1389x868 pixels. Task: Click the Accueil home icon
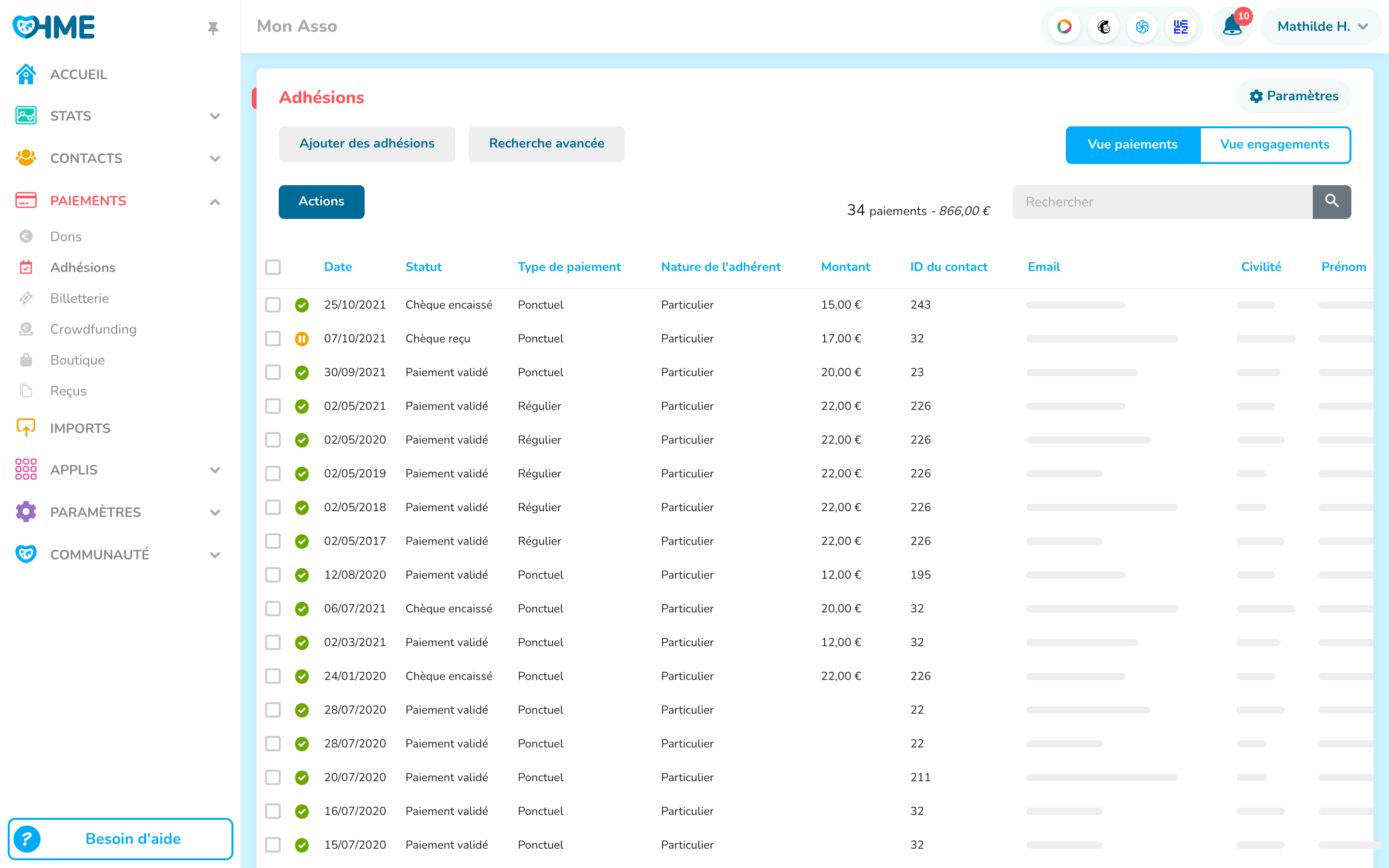26,74
